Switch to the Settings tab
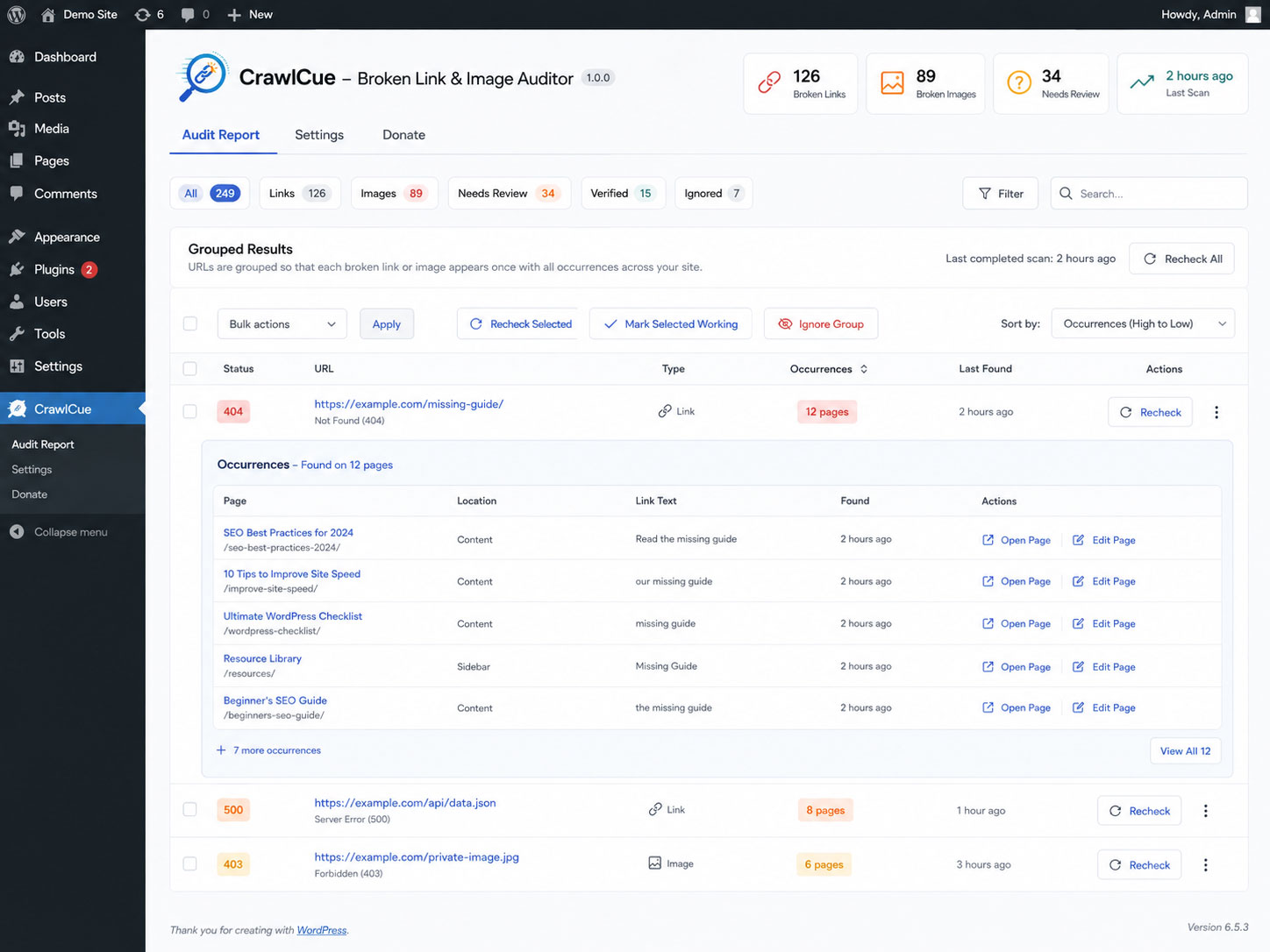The height and width of the screenshot is (952, 1270). (319, 135)
